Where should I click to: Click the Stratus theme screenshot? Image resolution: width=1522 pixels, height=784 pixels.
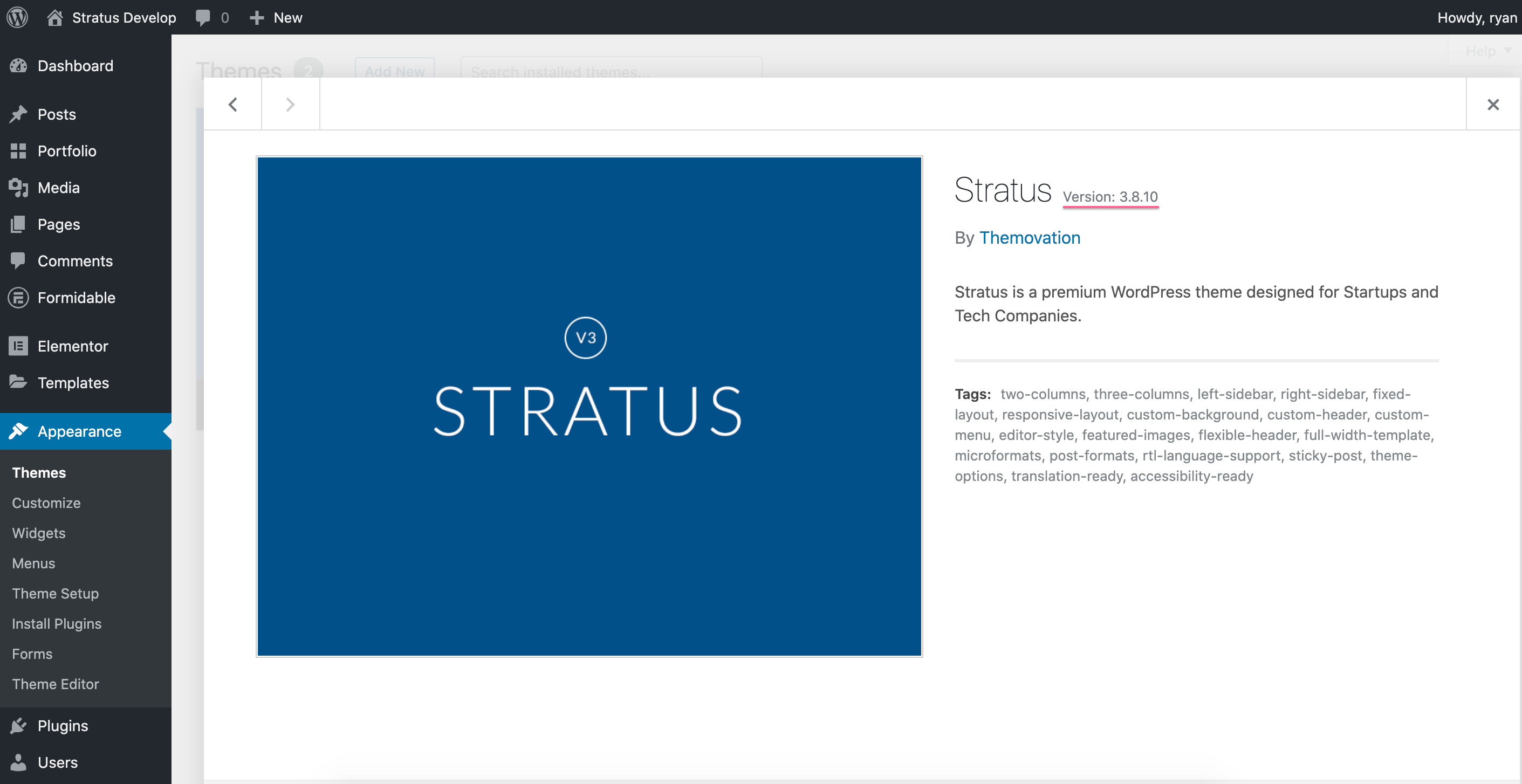589,407
